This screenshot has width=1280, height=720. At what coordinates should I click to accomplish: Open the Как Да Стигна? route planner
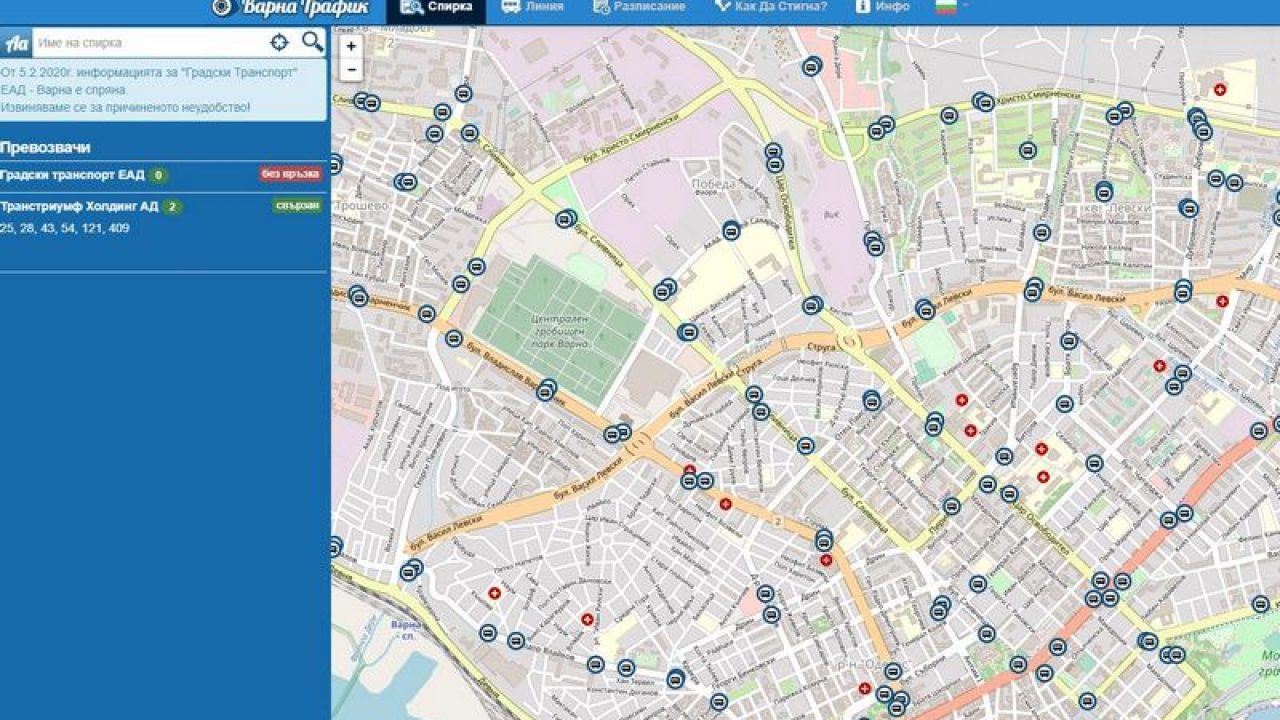click(770, 7)
